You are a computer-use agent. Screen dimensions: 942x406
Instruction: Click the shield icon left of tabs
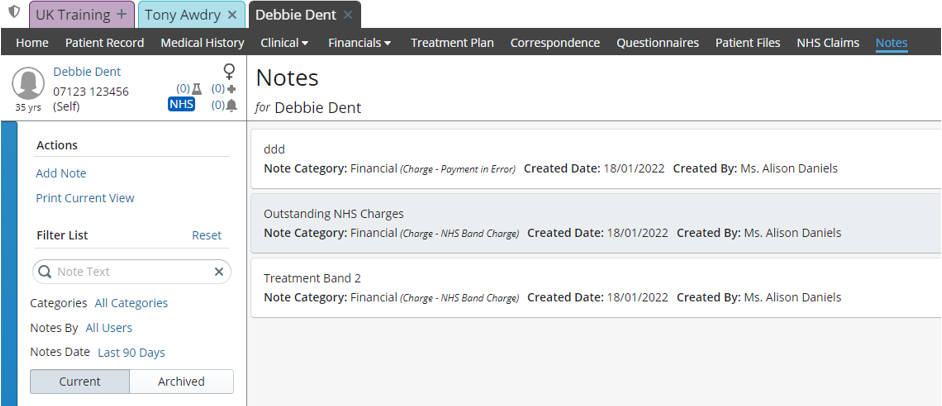tap(13, 11)
